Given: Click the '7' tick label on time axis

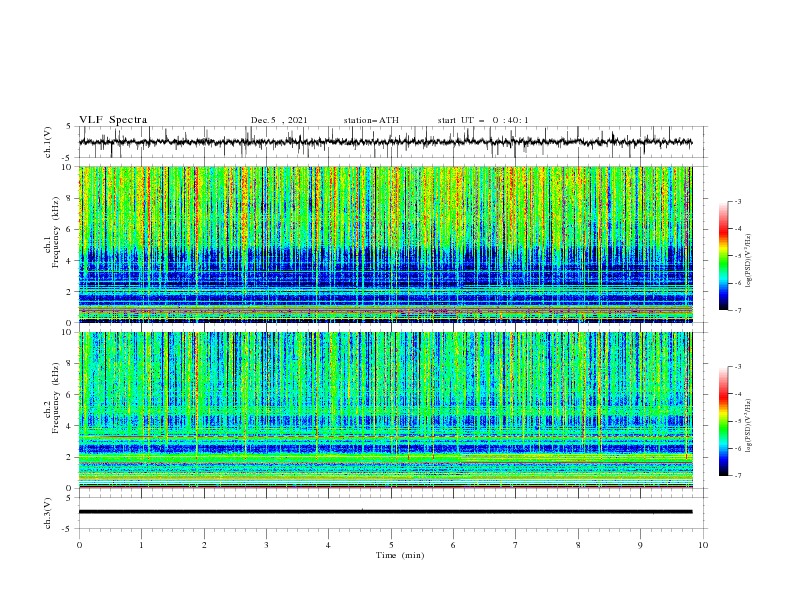Looking at the screenshot, I should point(516,545).
